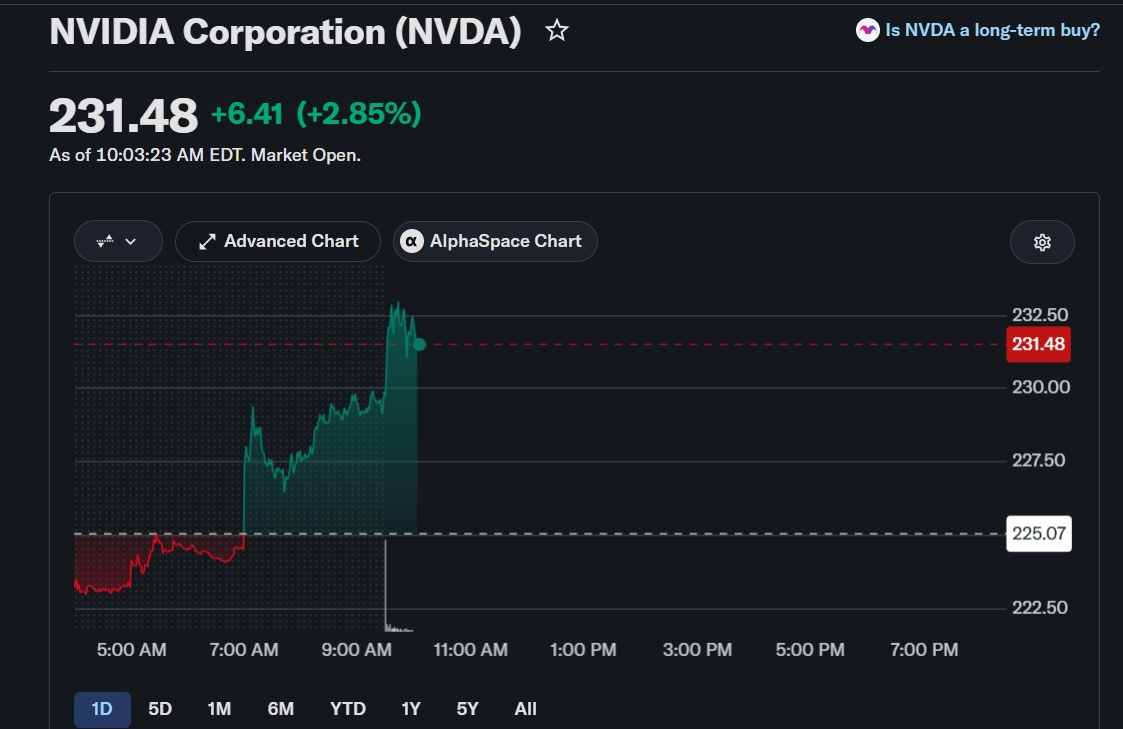Select the 5Y time range
The image size is (1123, 729).
pyautogui.click(x=467, y=709)
